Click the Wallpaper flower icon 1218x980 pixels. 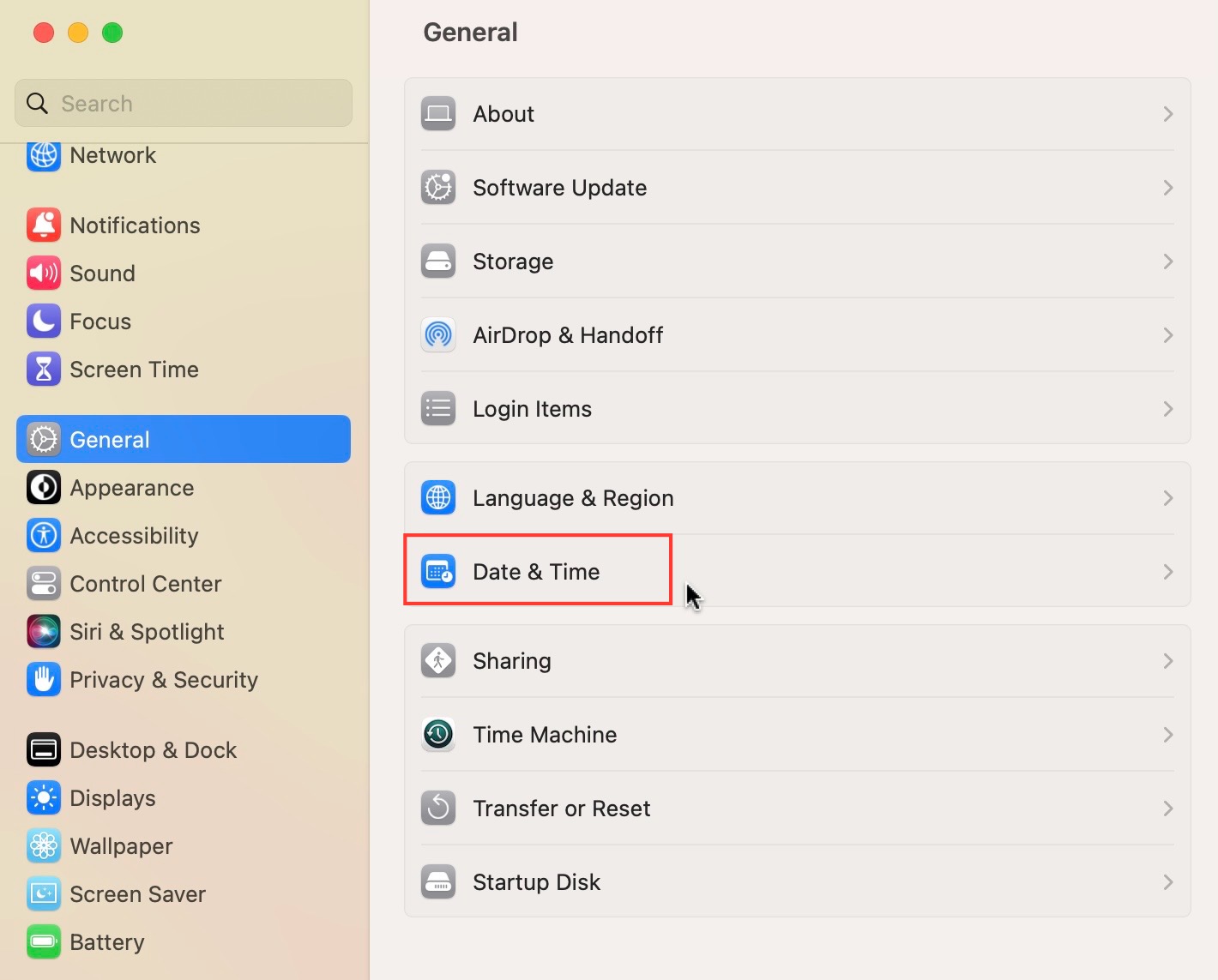44,846
